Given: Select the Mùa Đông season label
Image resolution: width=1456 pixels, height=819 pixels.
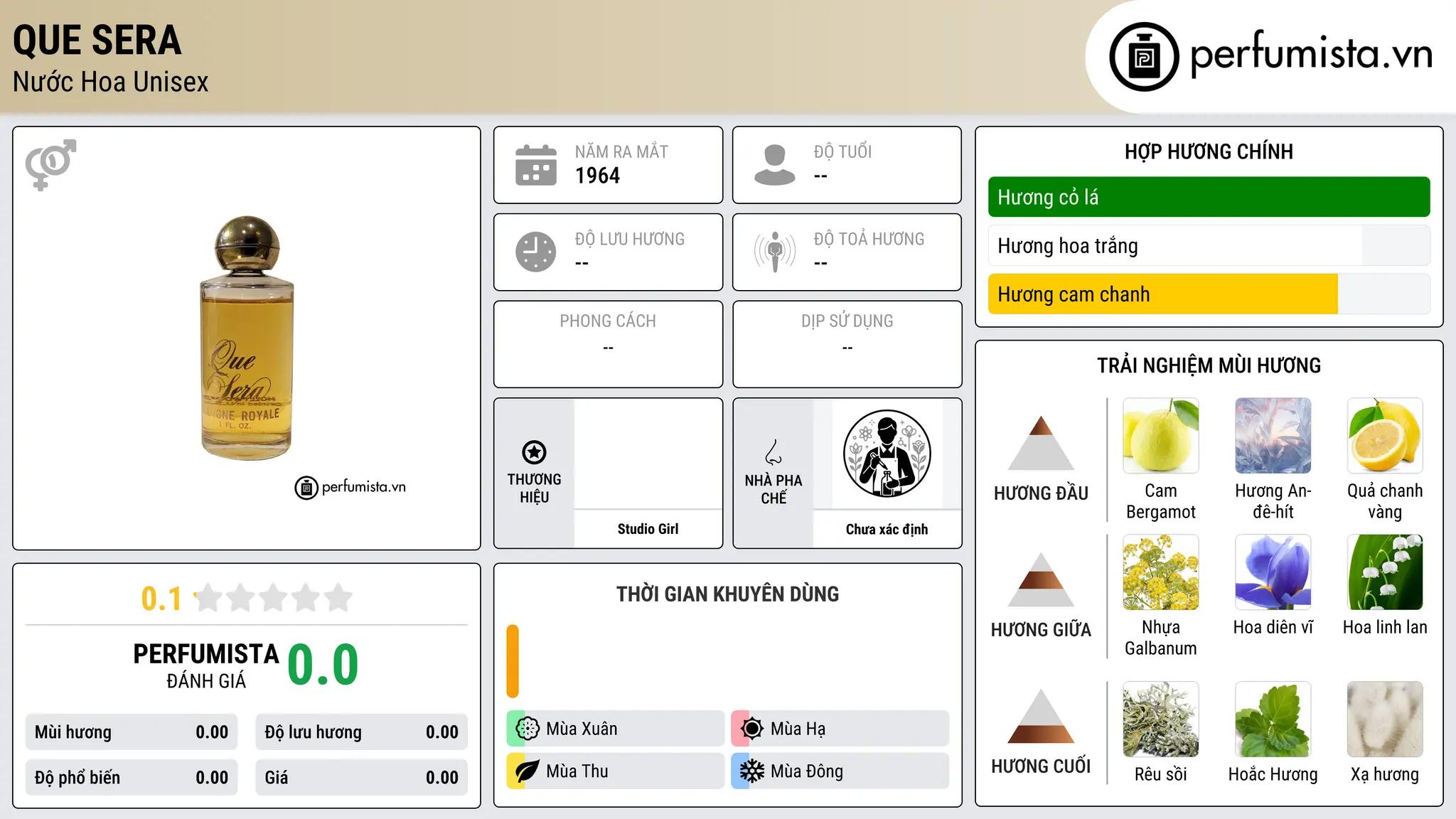Looking at the screenshot, I should tap(807, 771).
